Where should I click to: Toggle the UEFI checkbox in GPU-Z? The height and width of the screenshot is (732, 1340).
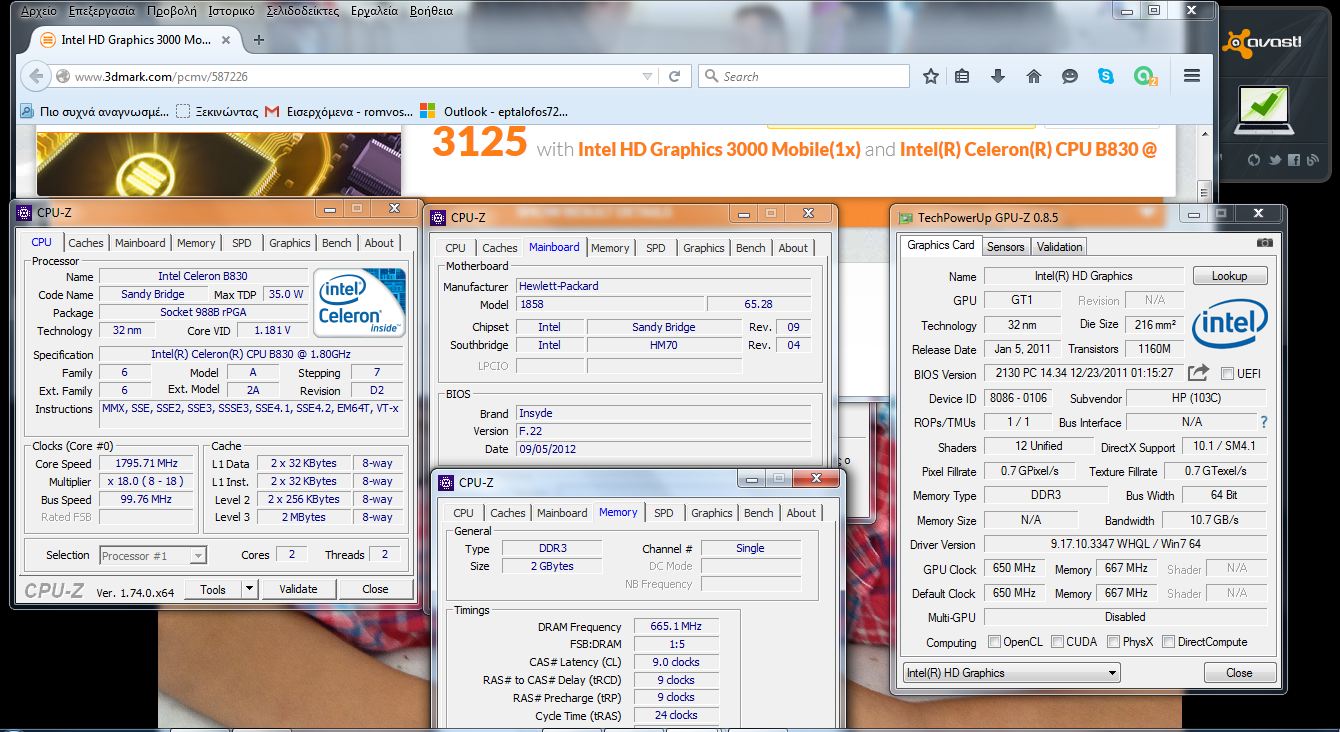(x=1228, y=374)
